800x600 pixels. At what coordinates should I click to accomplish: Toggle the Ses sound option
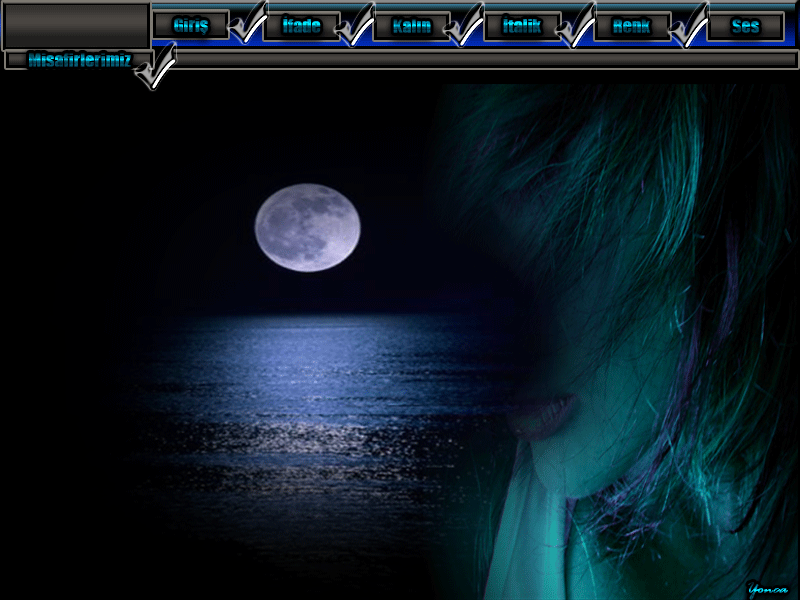(x=745, y=25)
